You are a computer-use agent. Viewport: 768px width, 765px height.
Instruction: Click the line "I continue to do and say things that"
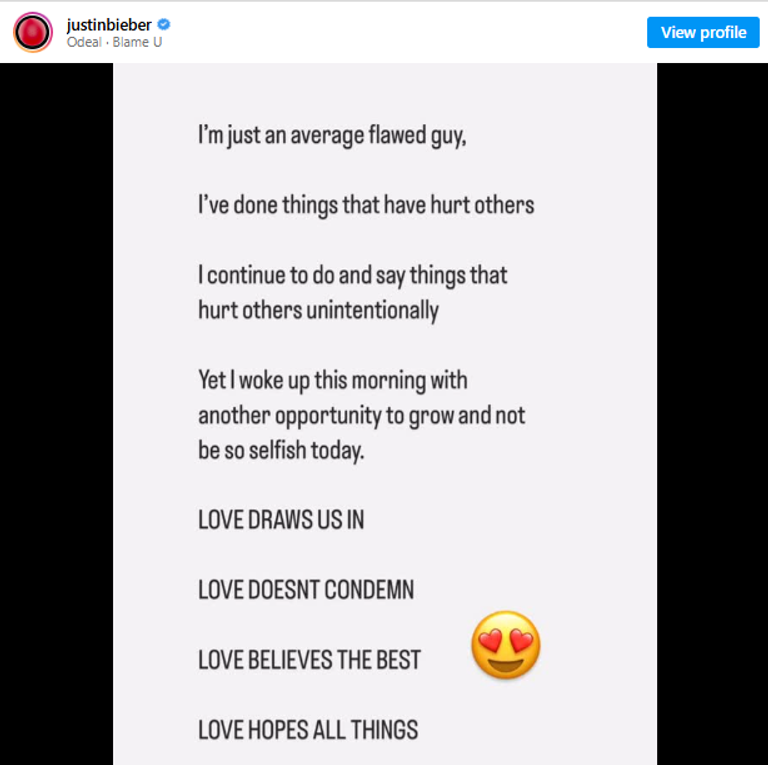(353, 275)
